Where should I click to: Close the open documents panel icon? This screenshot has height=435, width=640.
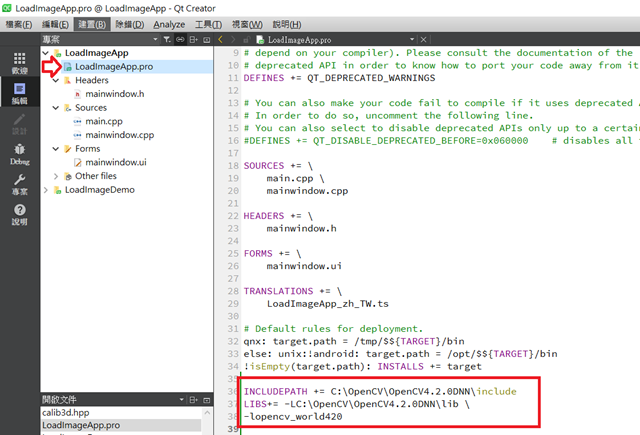click(x=207, y=400)
